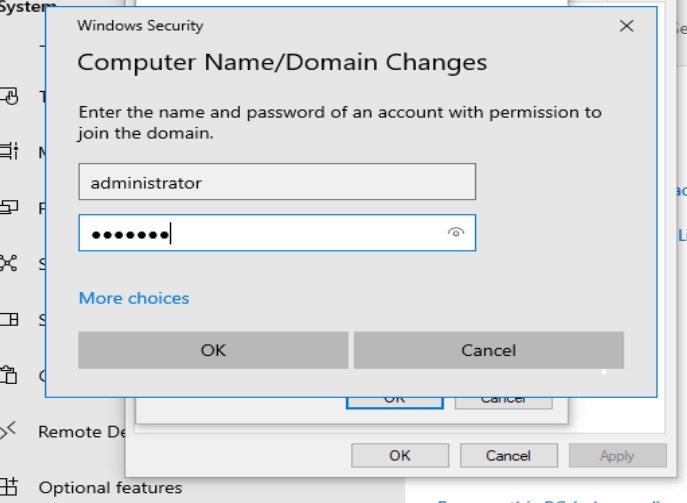This screenshot has width=687, height=503.
Task: Open the More choices link
Action: pos(134,298)
